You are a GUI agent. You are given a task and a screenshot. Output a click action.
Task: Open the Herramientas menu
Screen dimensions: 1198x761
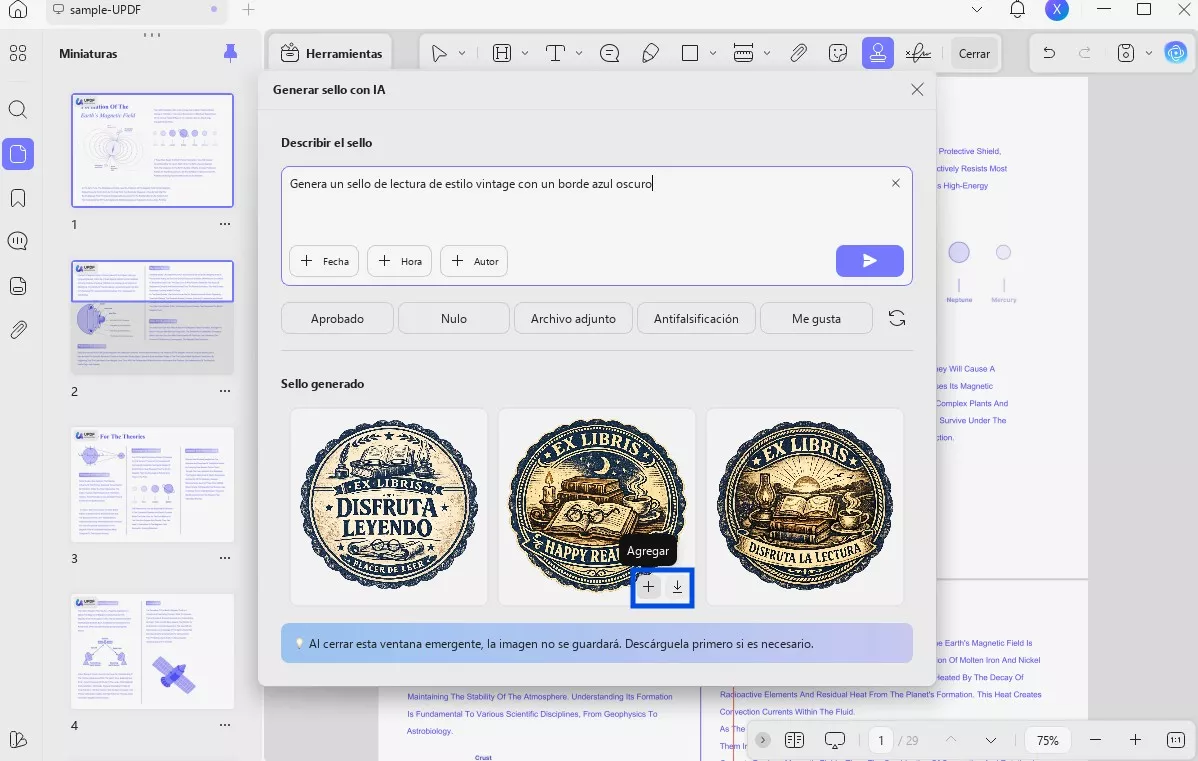tap(330, 53)
